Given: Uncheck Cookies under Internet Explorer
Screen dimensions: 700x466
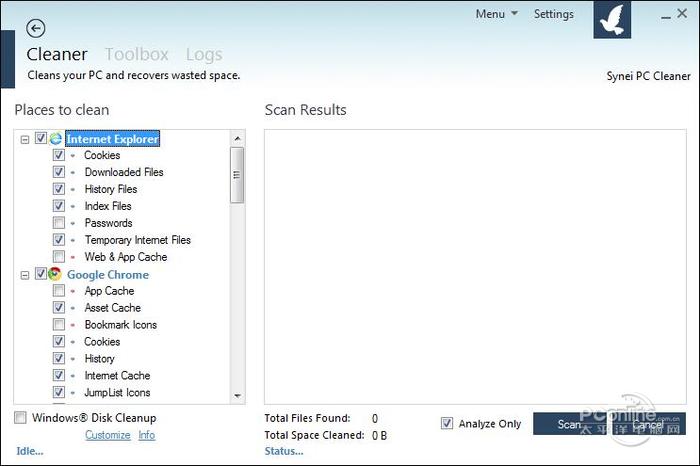Looking at the screenshot, I should click(x=58, y=155).
